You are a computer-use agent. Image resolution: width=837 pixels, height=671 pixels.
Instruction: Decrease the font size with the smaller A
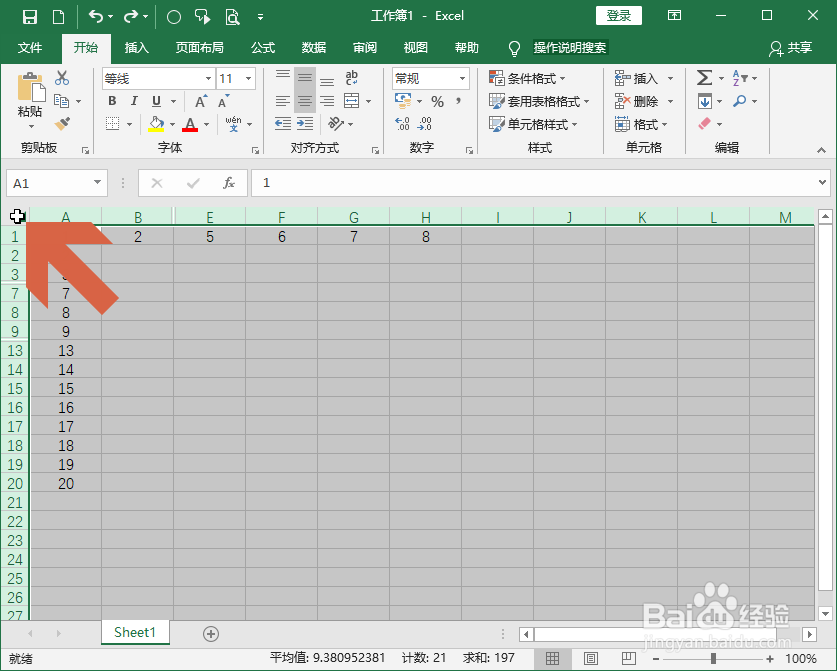tap(224, 101)
